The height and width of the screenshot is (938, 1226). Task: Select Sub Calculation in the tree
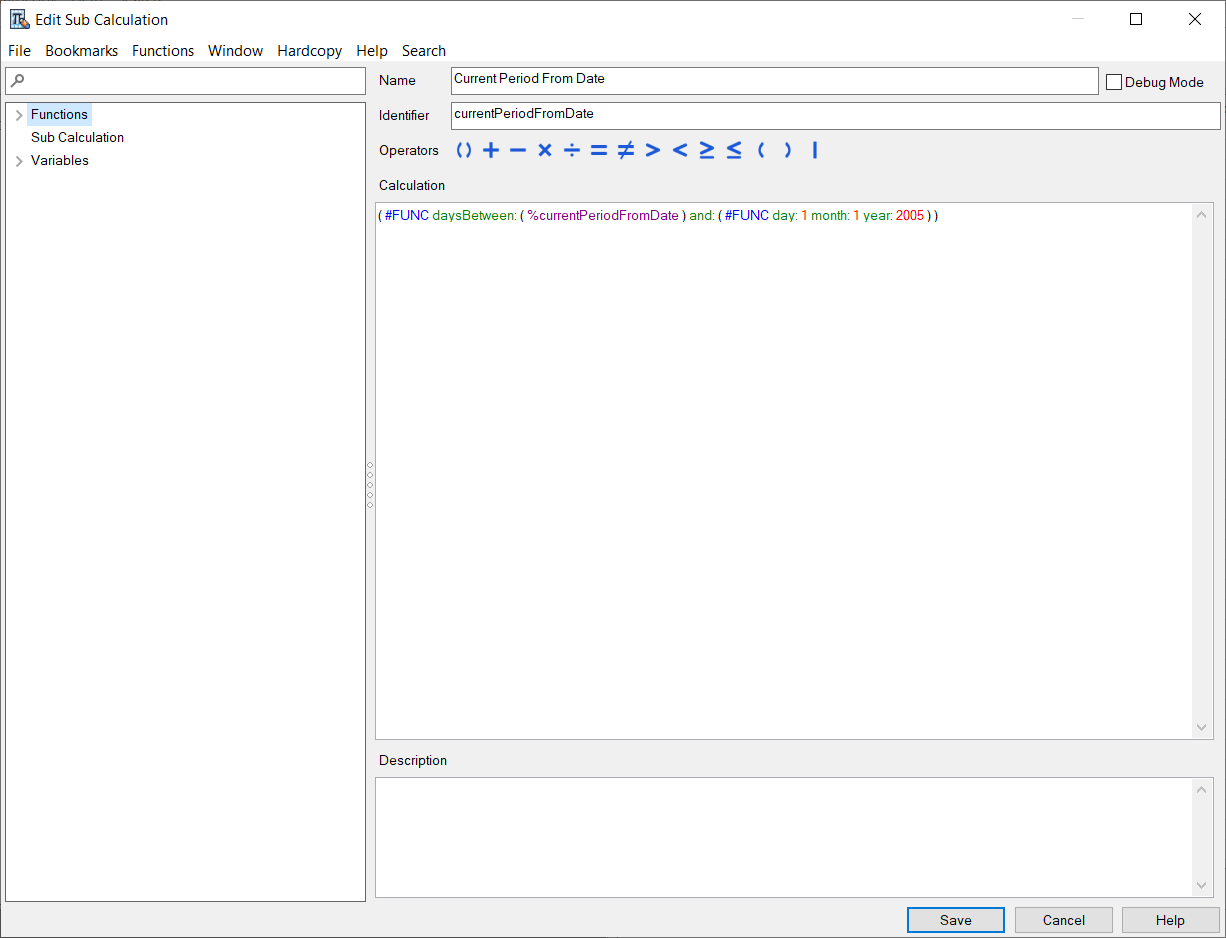[77, 138]
